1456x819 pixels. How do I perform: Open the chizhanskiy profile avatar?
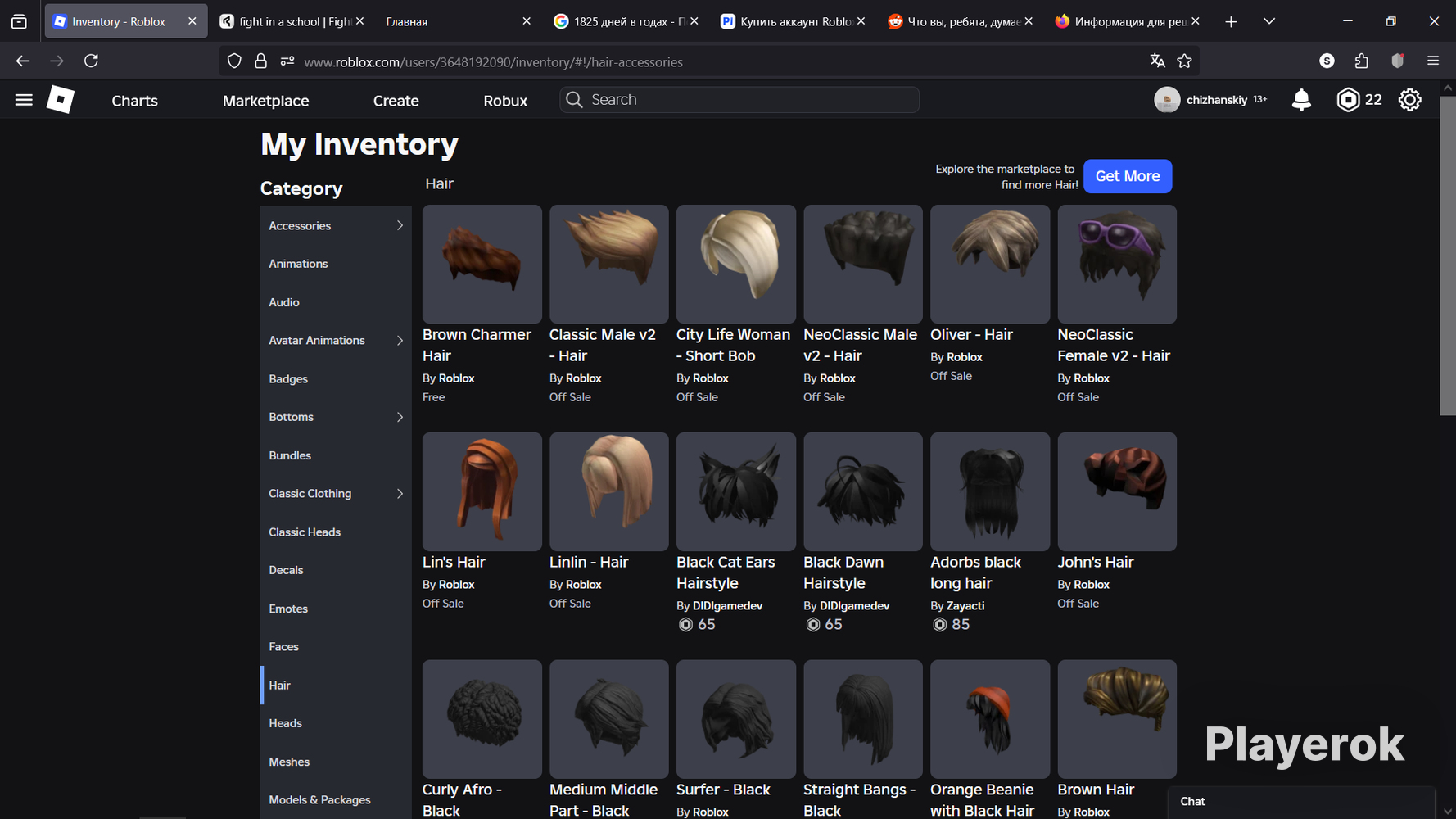[1167, 100]
